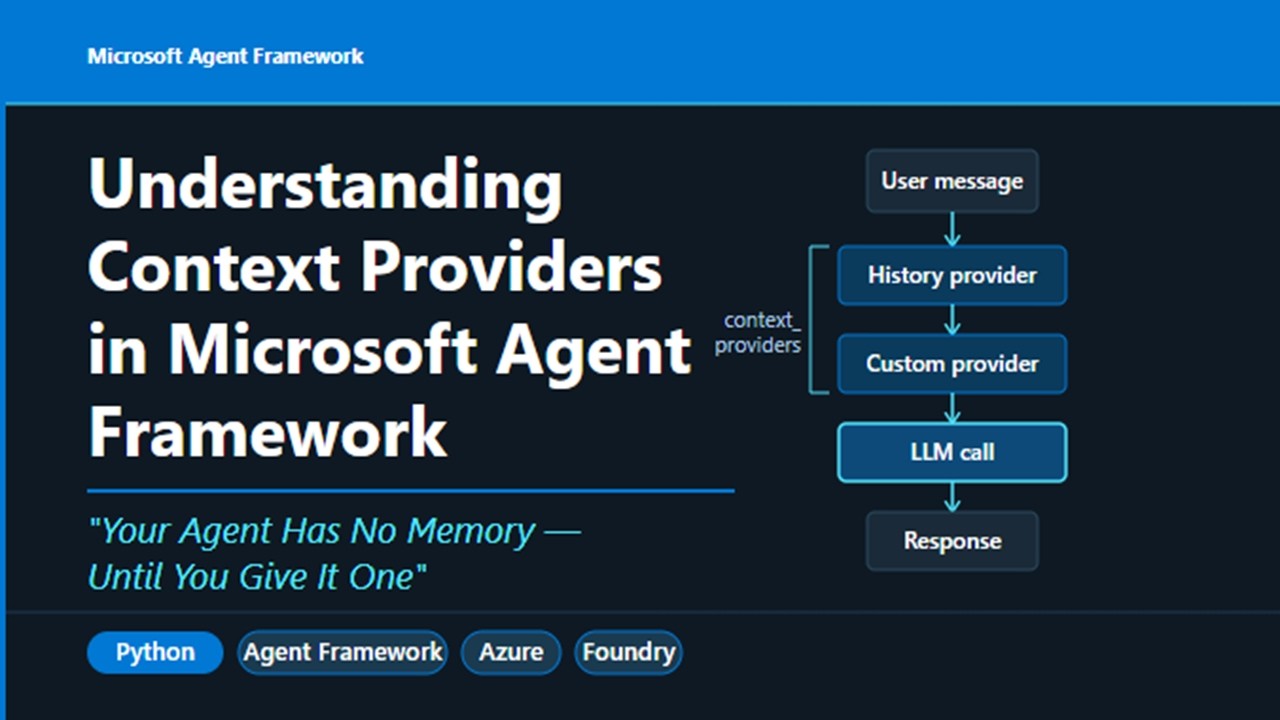Select the "Agent Framework" tag pill

[x=342, y=653]
